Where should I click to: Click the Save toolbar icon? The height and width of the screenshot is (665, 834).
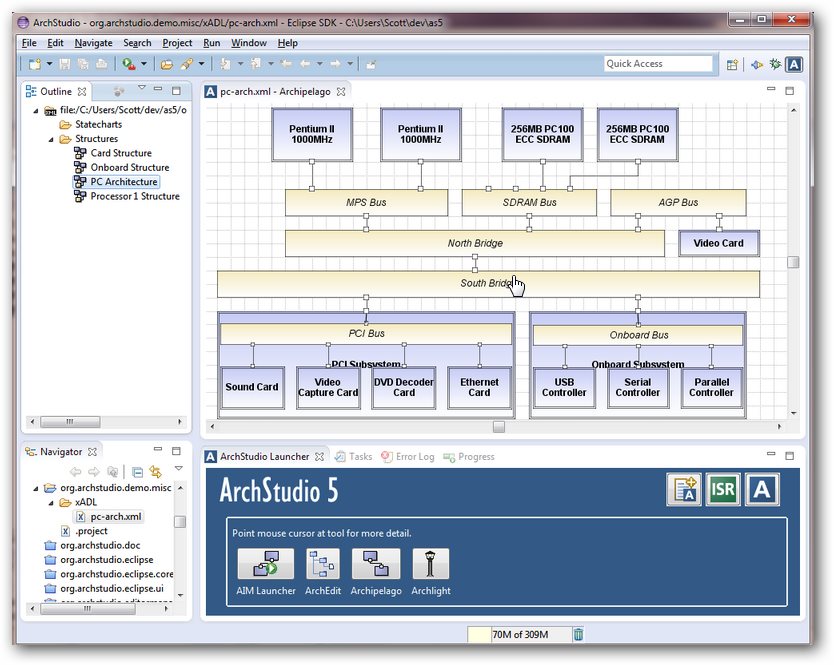(65, 64)
